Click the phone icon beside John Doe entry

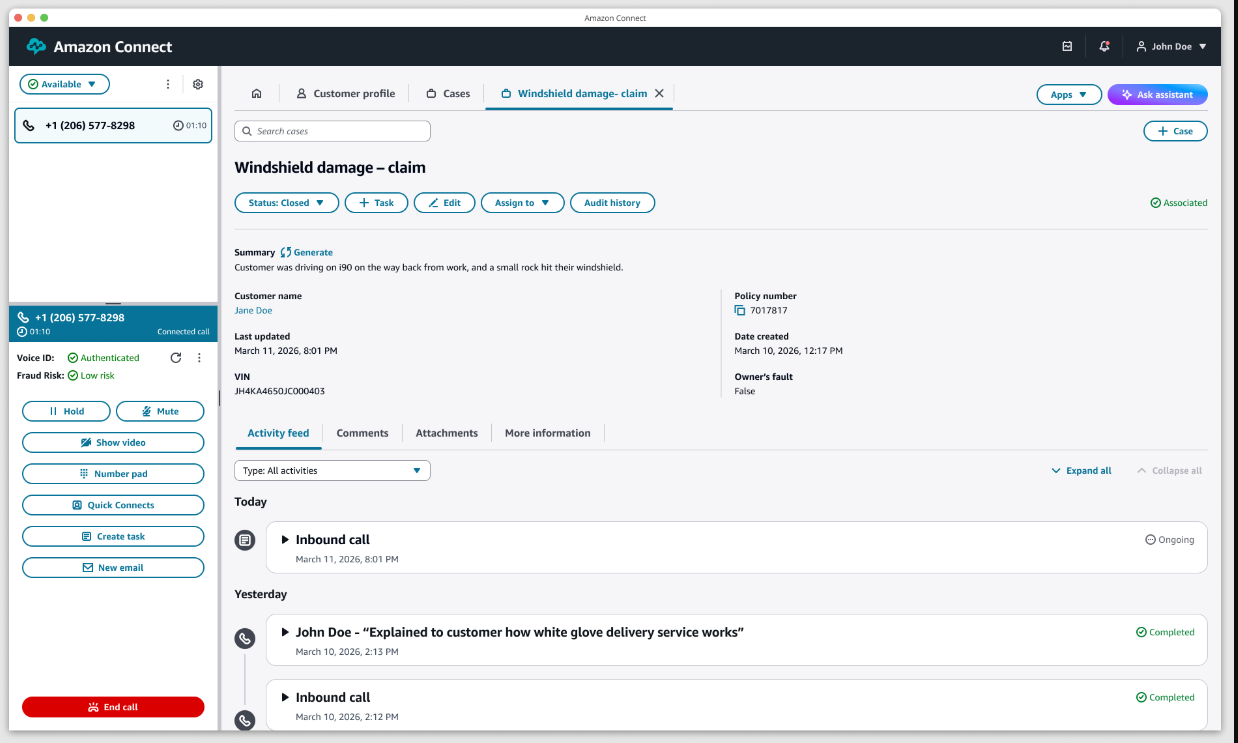coord(245,638)
